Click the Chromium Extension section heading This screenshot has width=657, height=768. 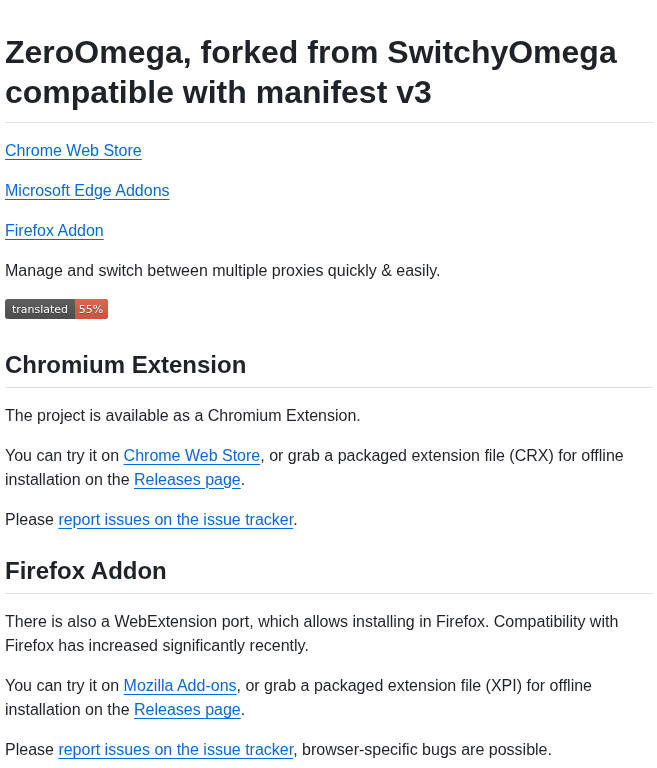click(125, 365)
